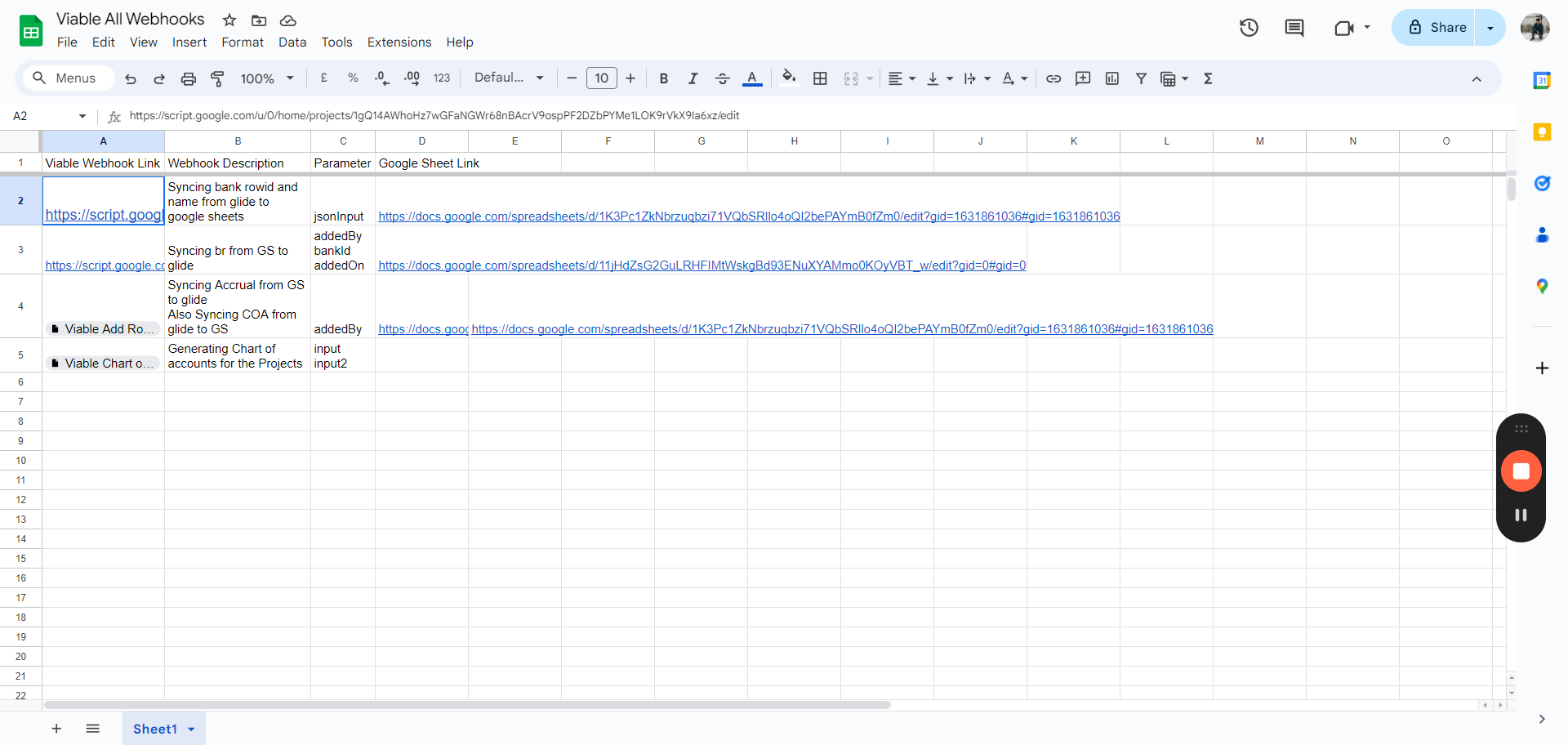Get add-ons plus icon in side panel
The width and height of the screenshot is (1568, 745).
click(1542, 368)
